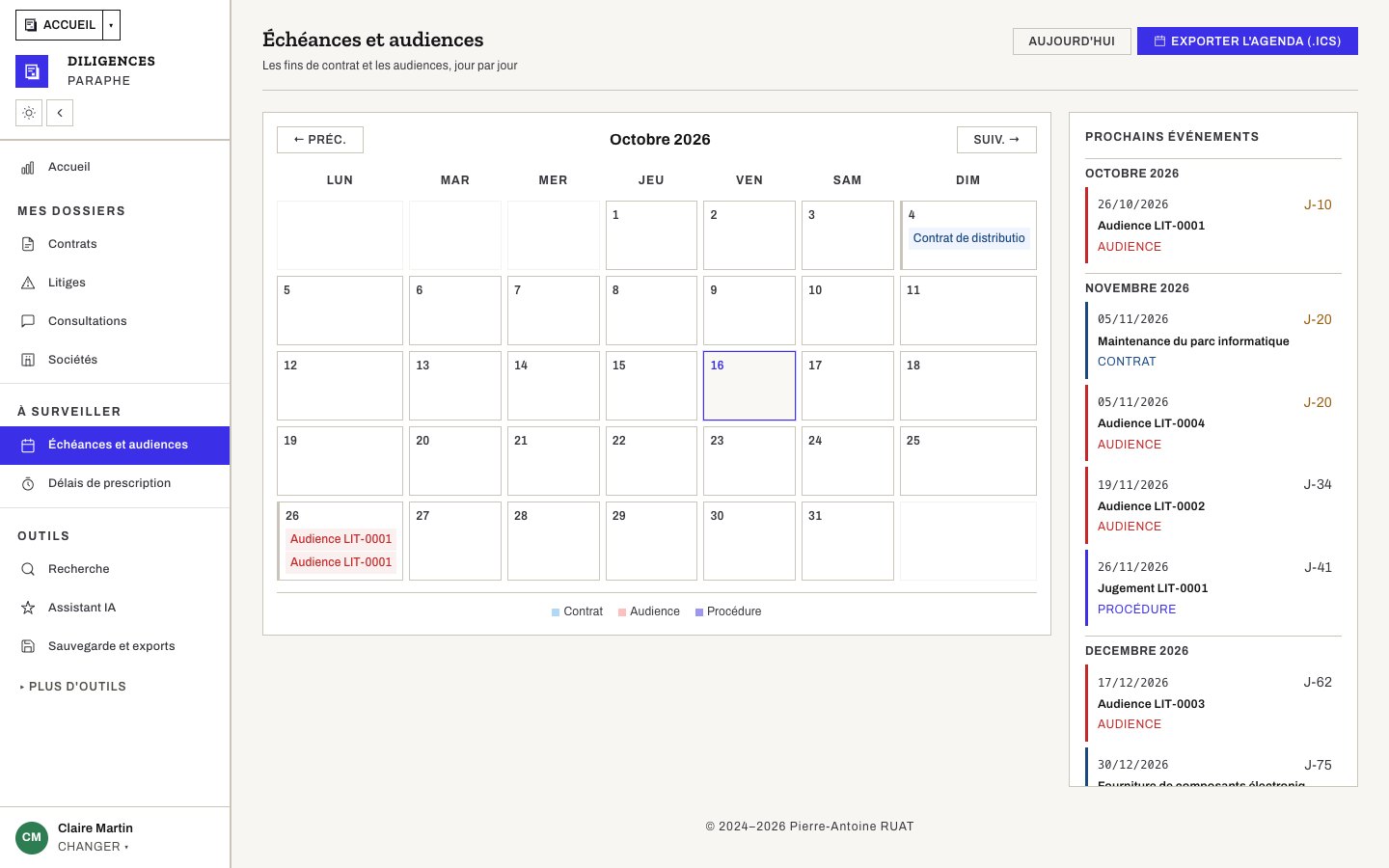
Task: Click the Assistant IA star icon
Action: click(28, 608)
